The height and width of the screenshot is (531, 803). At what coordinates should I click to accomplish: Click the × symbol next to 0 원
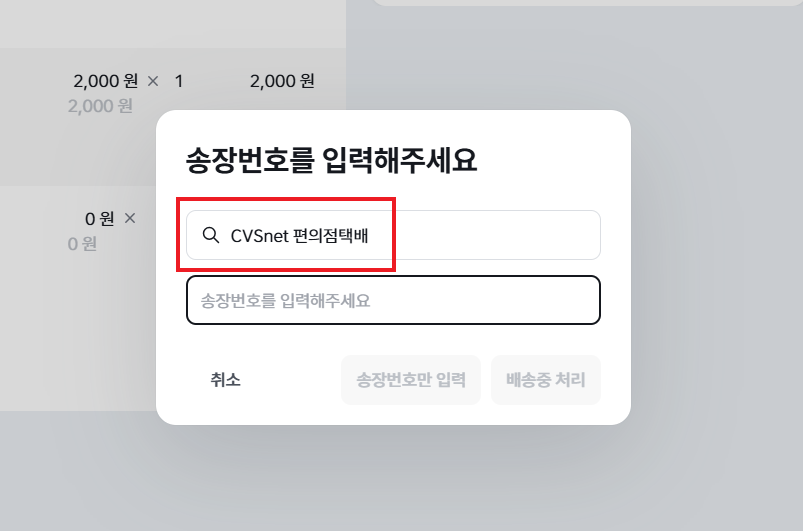(130, 218)
